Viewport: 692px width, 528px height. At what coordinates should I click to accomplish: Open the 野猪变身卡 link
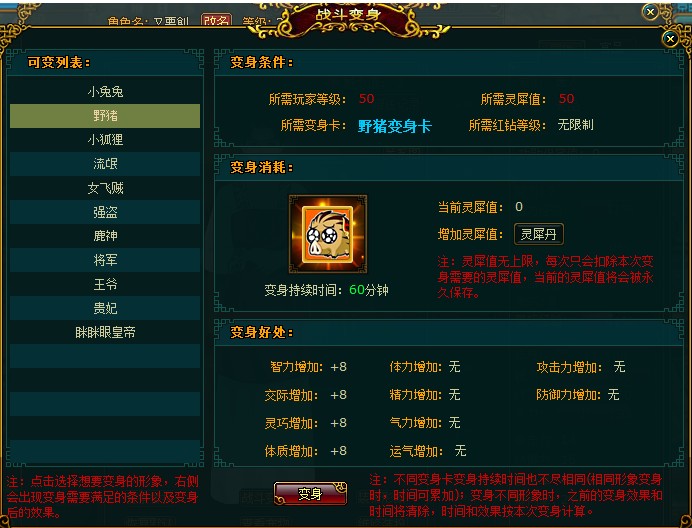394,126
